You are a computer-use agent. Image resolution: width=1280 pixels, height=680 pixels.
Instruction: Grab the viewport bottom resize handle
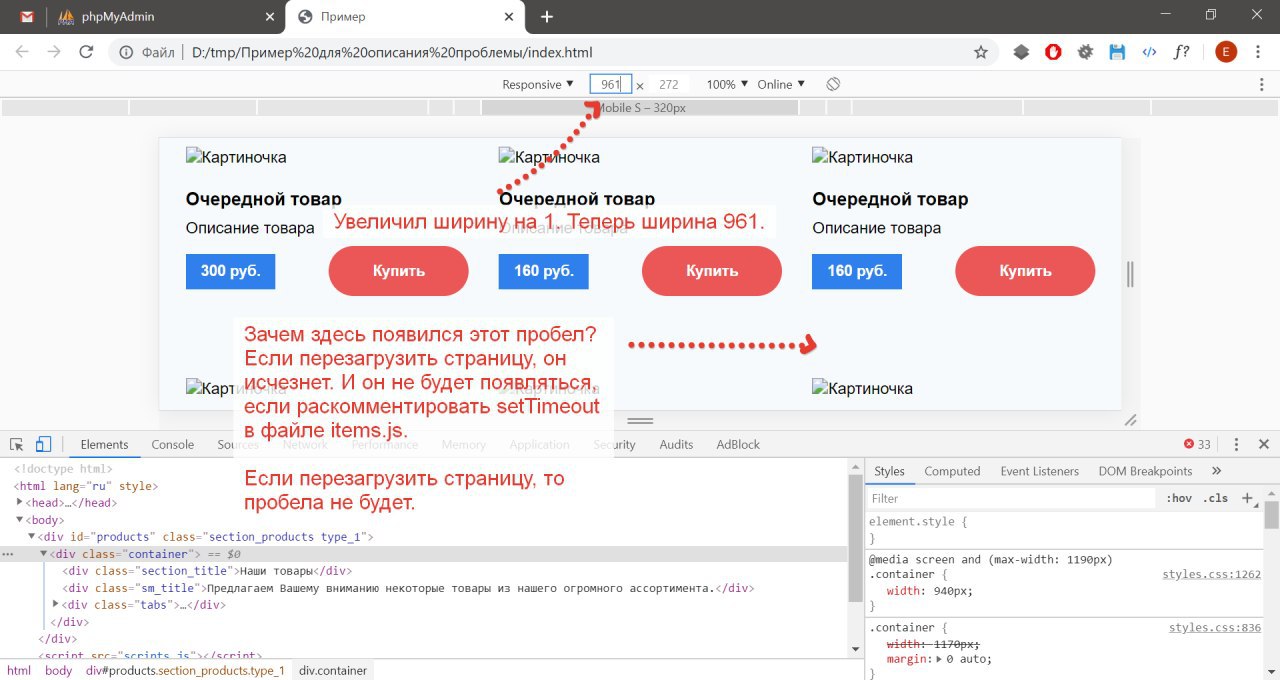point(640,421)
